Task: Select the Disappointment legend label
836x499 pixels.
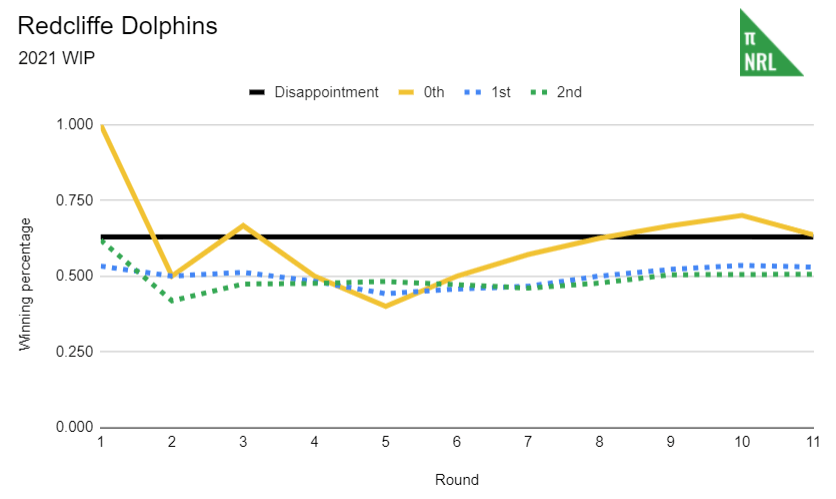Action: tap(326, 92)
